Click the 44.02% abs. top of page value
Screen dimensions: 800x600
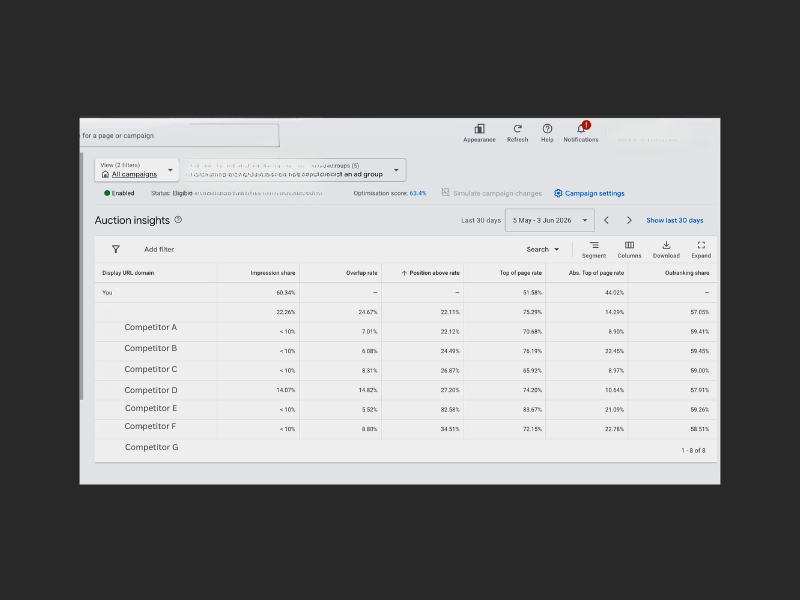point(614,292)
